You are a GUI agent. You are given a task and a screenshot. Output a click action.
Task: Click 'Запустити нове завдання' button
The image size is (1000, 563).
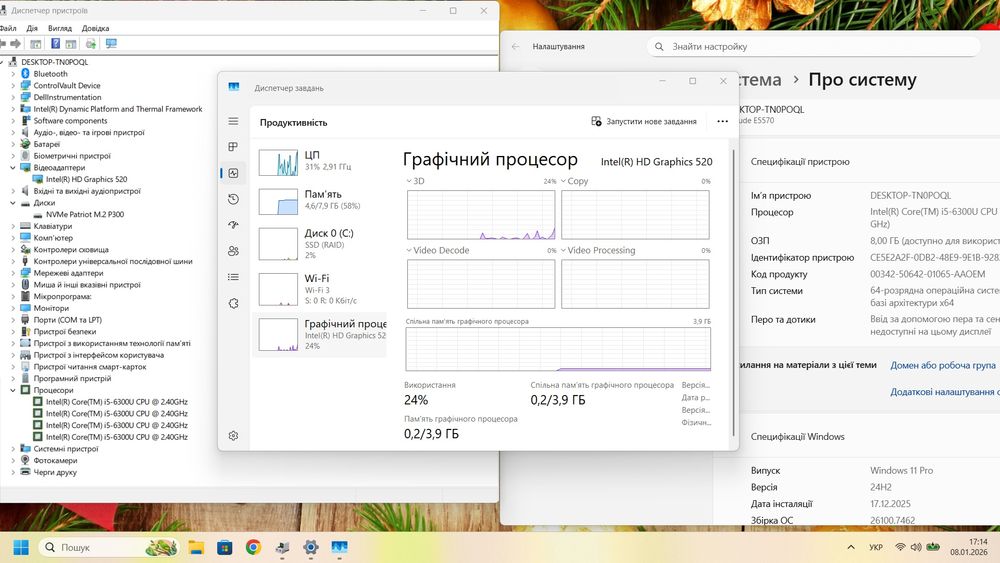644,121
